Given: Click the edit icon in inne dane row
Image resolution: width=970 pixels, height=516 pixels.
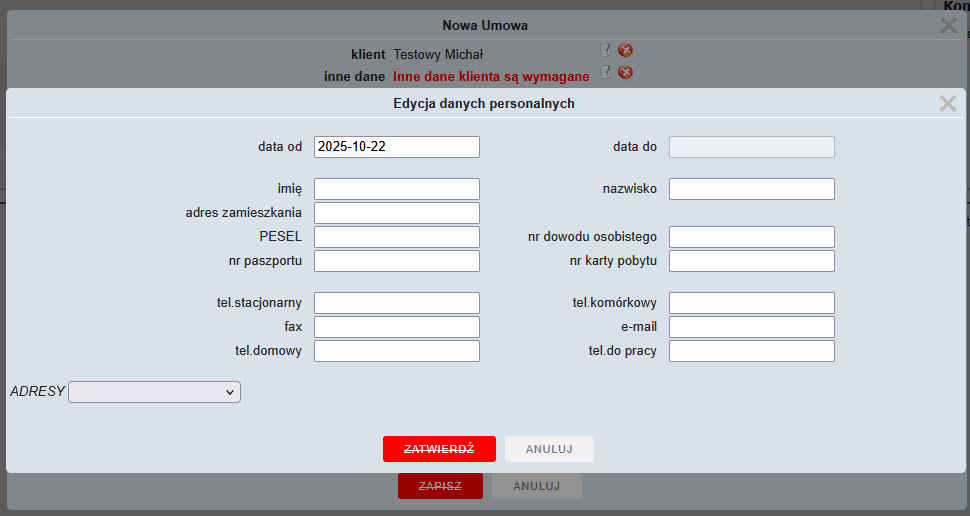Looking at the screenshot, I should coord(605,72).
